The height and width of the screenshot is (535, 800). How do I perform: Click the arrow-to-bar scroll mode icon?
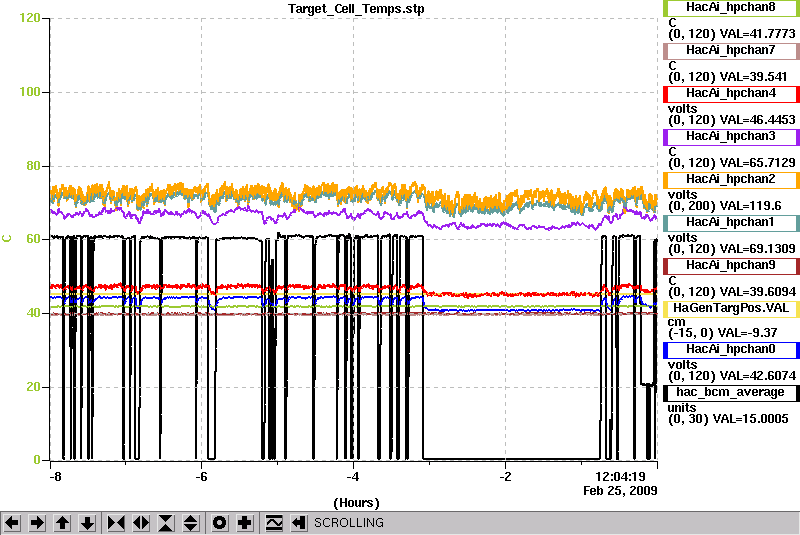pos(298,523)
